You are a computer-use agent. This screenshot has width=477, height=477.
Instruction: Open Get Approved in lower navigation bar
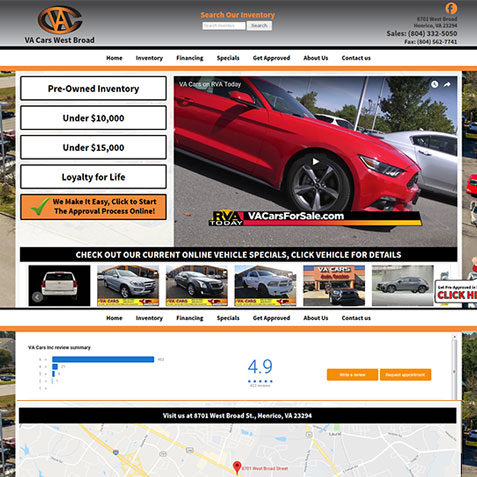click(x=271, y=318)
